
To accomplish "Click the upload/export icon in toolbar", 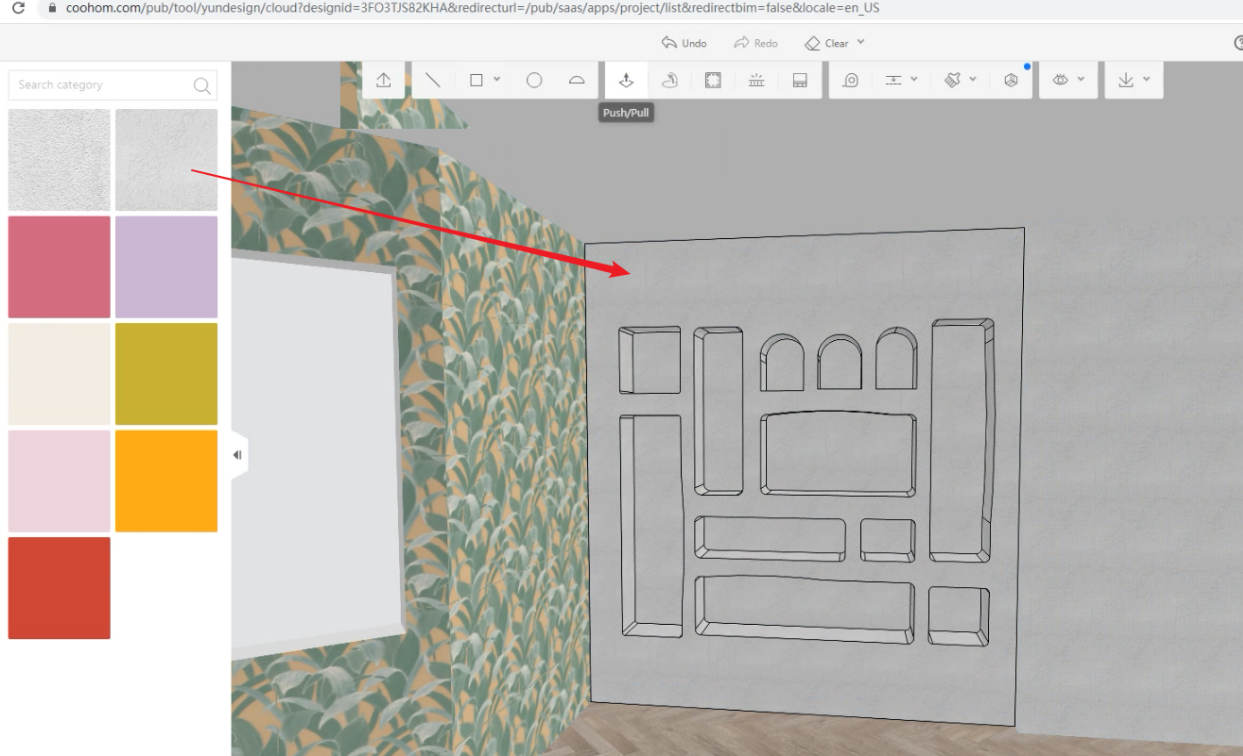I will pyautogui.click(x=383, y=81).
